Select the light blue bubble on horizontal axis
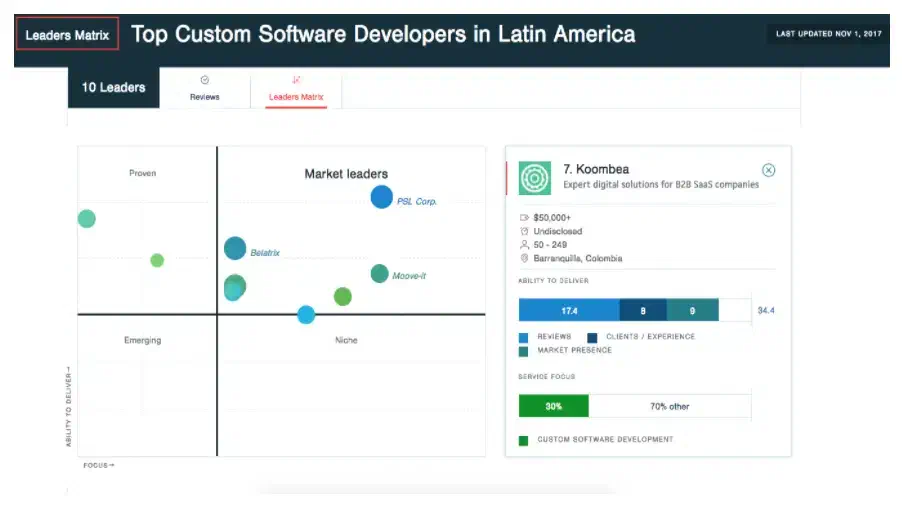 click(x=306, y=315)
